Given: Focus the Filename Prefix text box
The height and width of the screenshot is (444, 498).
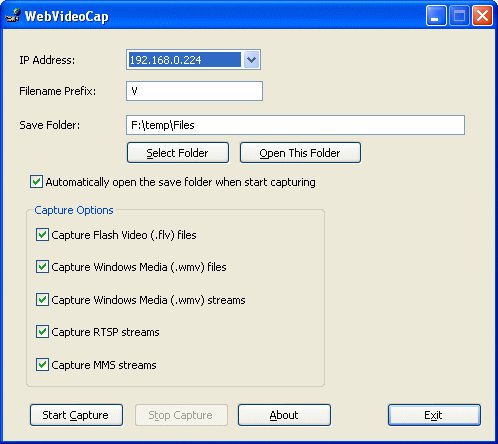Looking at the screenshot, I should 194,91.
